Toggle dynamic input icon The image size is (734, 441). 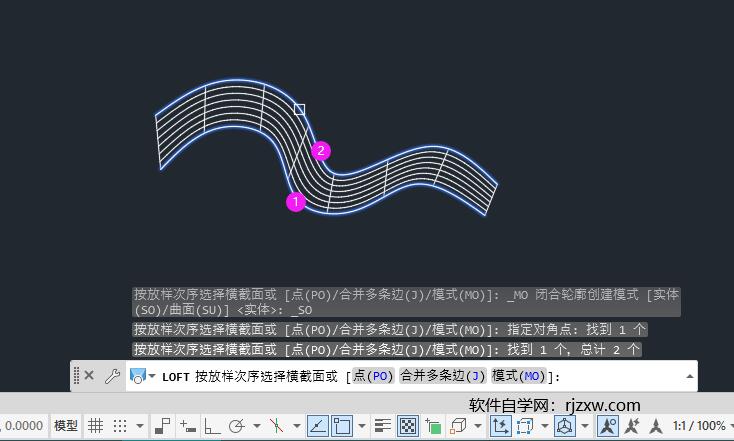coord(188,426)
